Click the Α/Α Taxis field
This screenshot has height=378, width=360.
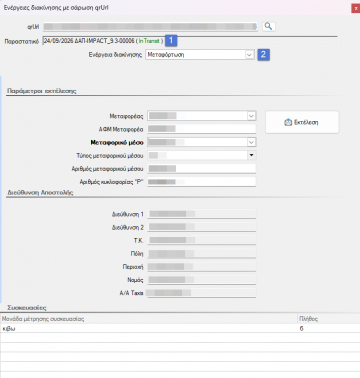pos(202,293)
